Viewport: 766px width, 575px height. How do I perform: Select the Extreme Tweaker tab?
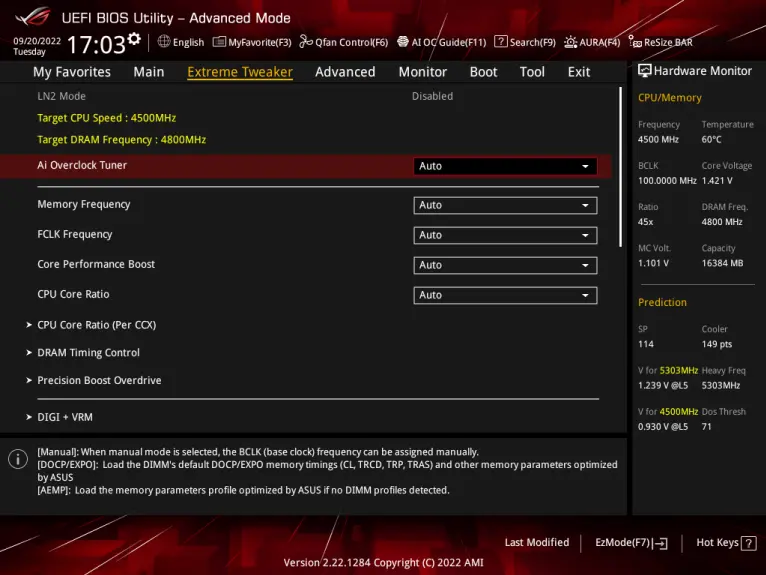(240, 72)
